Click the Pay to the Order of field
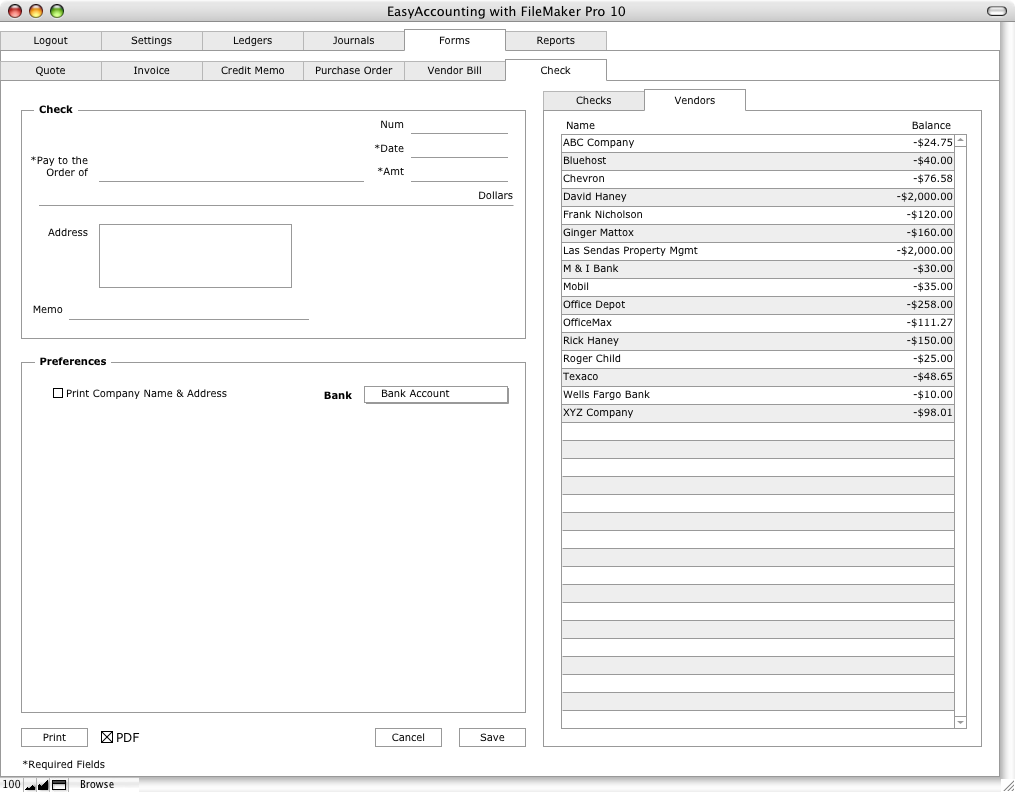Screen dimensions: 1015x792 (x=232, y=172)
